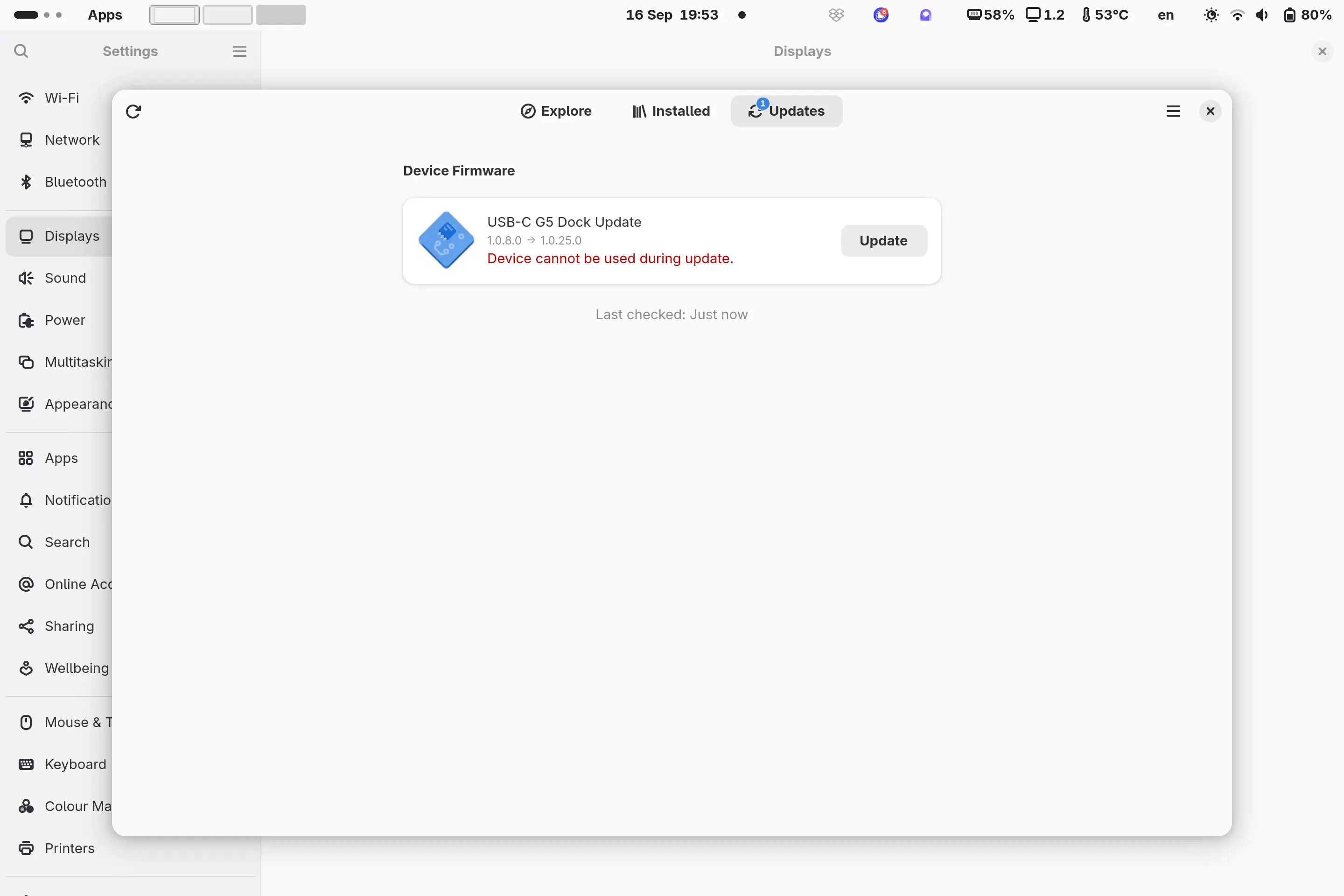Open Printers settings
This screenshot has width=1344, height=896.
(x=69, y=848)
